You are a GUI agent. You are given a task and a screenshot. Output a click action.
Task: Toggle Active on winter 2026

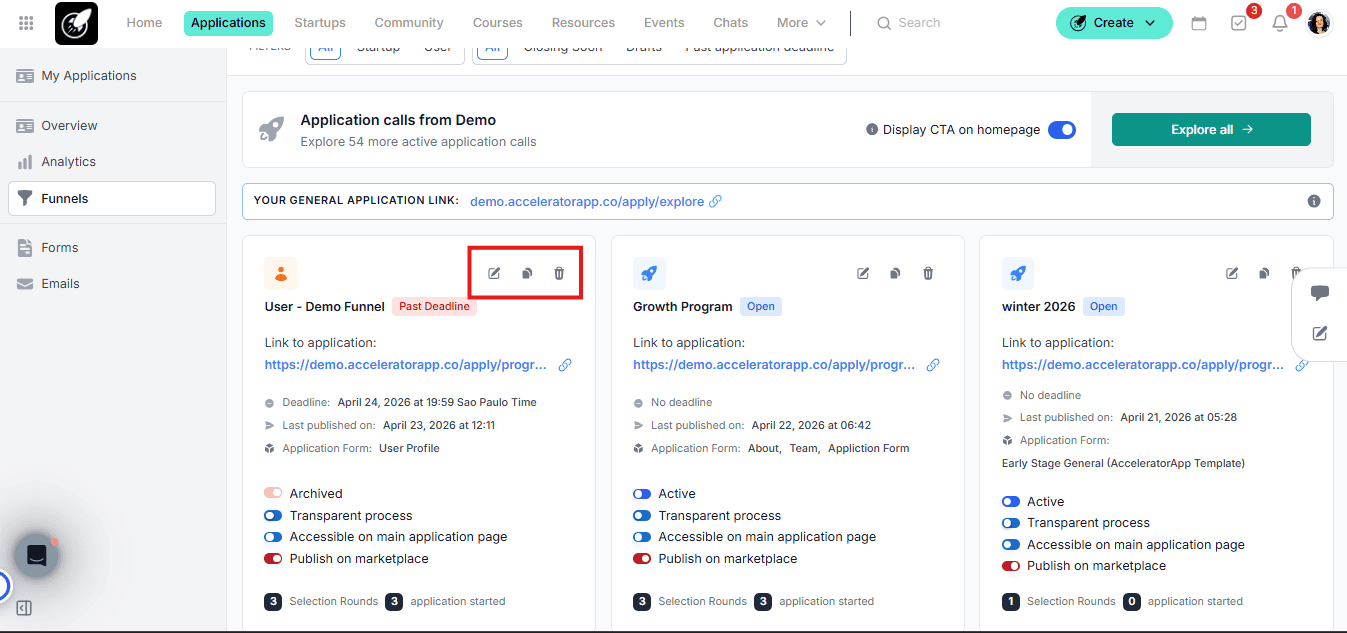click(x=1011, y=501)
